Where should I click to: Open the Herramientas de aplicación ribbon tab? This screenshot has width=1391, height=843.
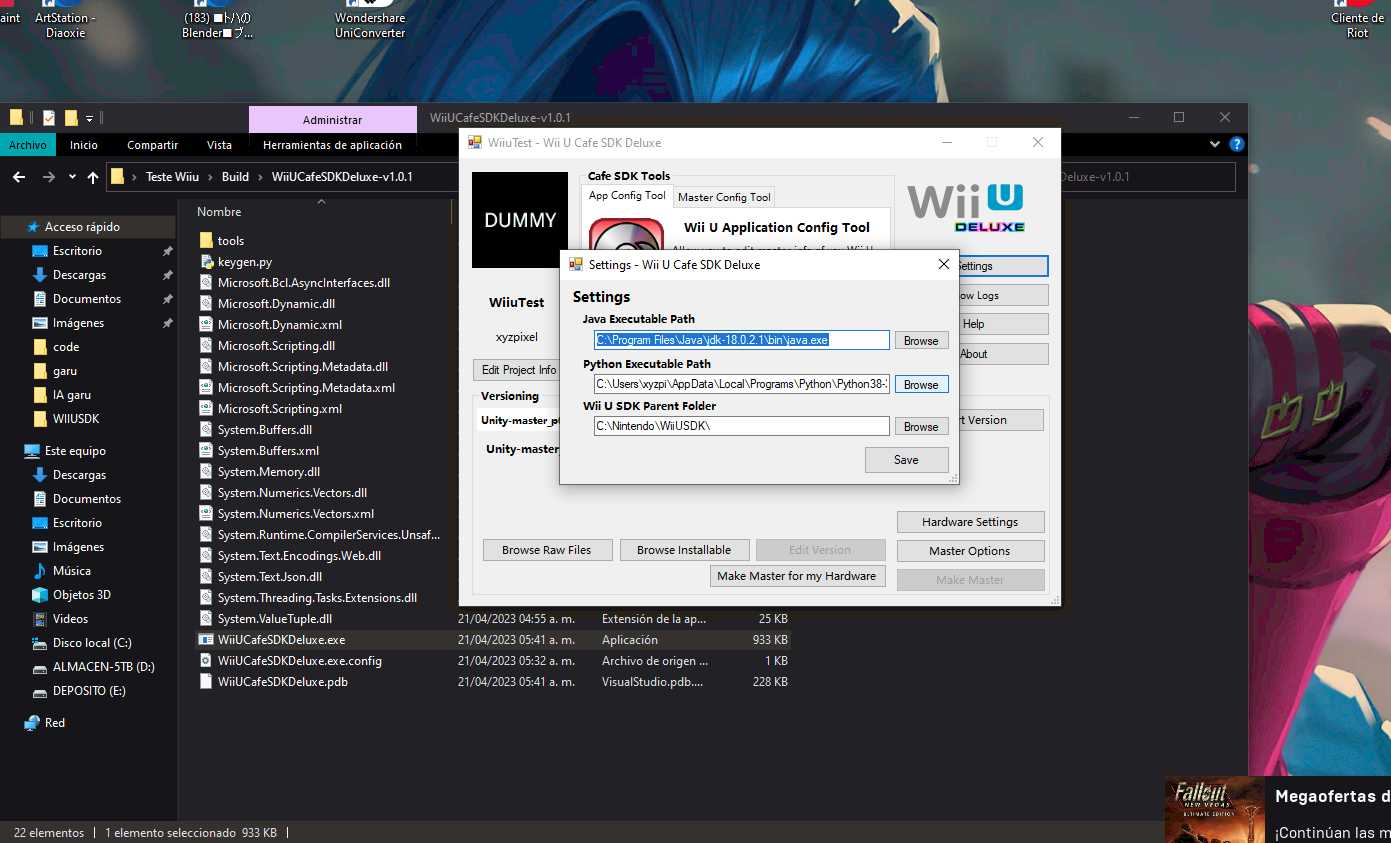click(332, 145)
